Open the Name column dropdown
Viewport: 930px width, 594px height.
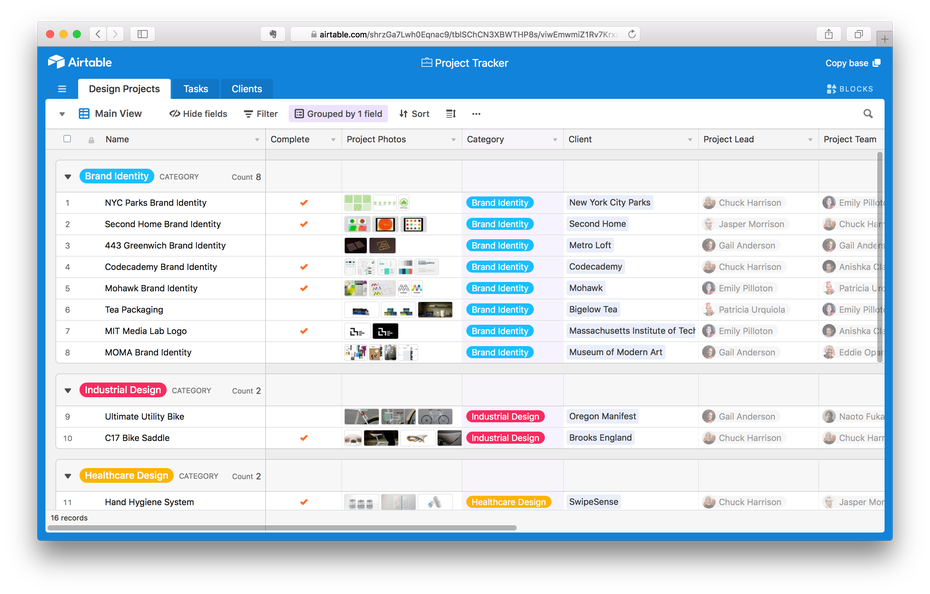257,140
